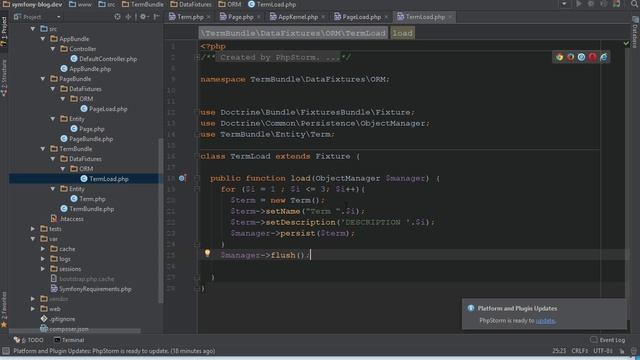The width and height of the screenshot is (640, 360).
Task: Expand the tests folder
Action: pyautogui.click(x=33, y=229)
